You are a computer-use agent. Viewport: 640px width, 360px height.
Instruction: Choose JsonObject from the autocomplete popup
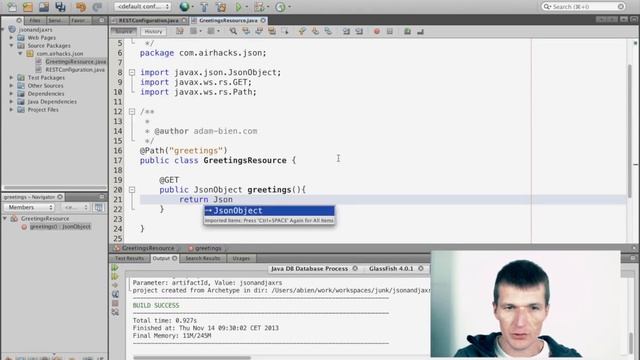coord(269,211)
